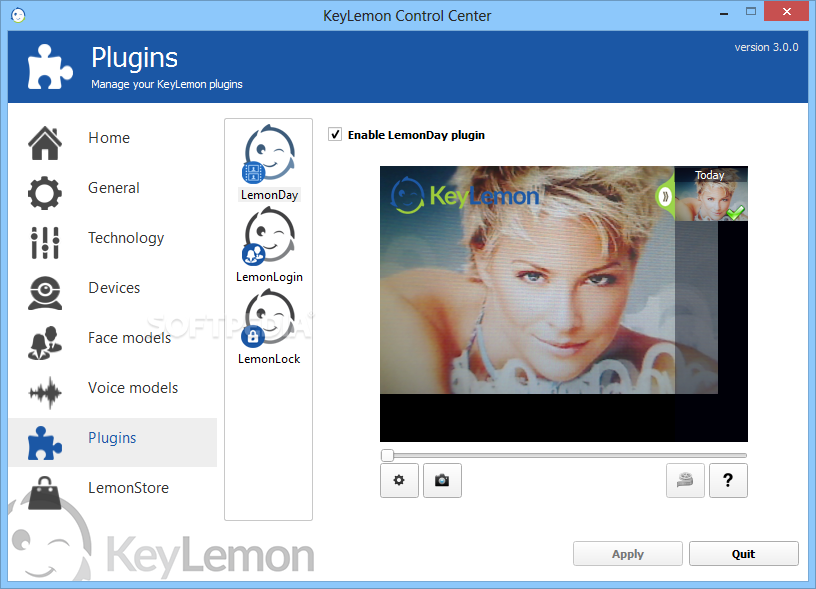
Task: Click the KeyLemon app icon in title bar
Action: 18,15
